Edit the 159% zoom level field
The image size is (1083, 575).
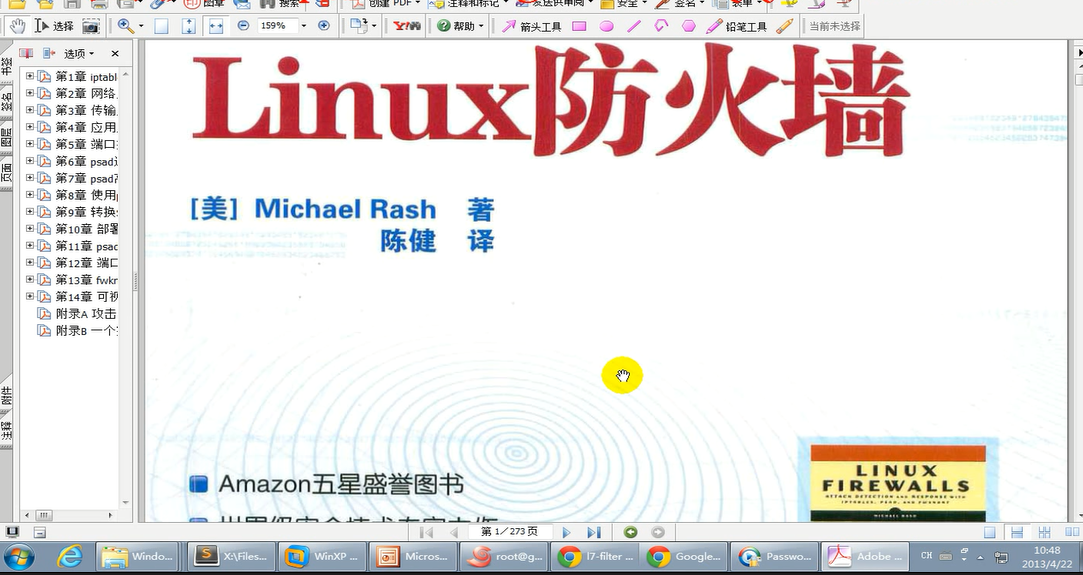tap(277, 26)
